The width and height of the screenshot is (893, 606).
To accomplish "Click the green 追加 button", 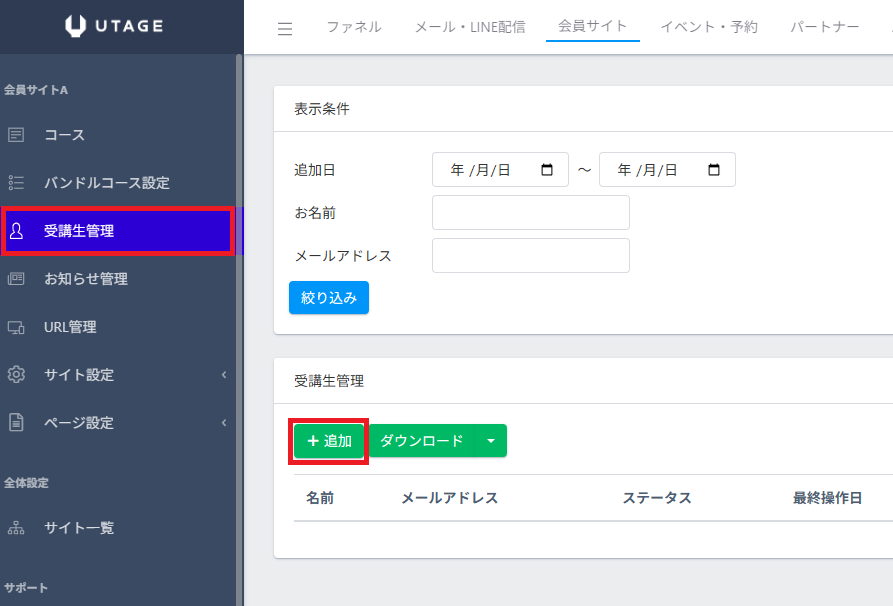I will [329, 441].
